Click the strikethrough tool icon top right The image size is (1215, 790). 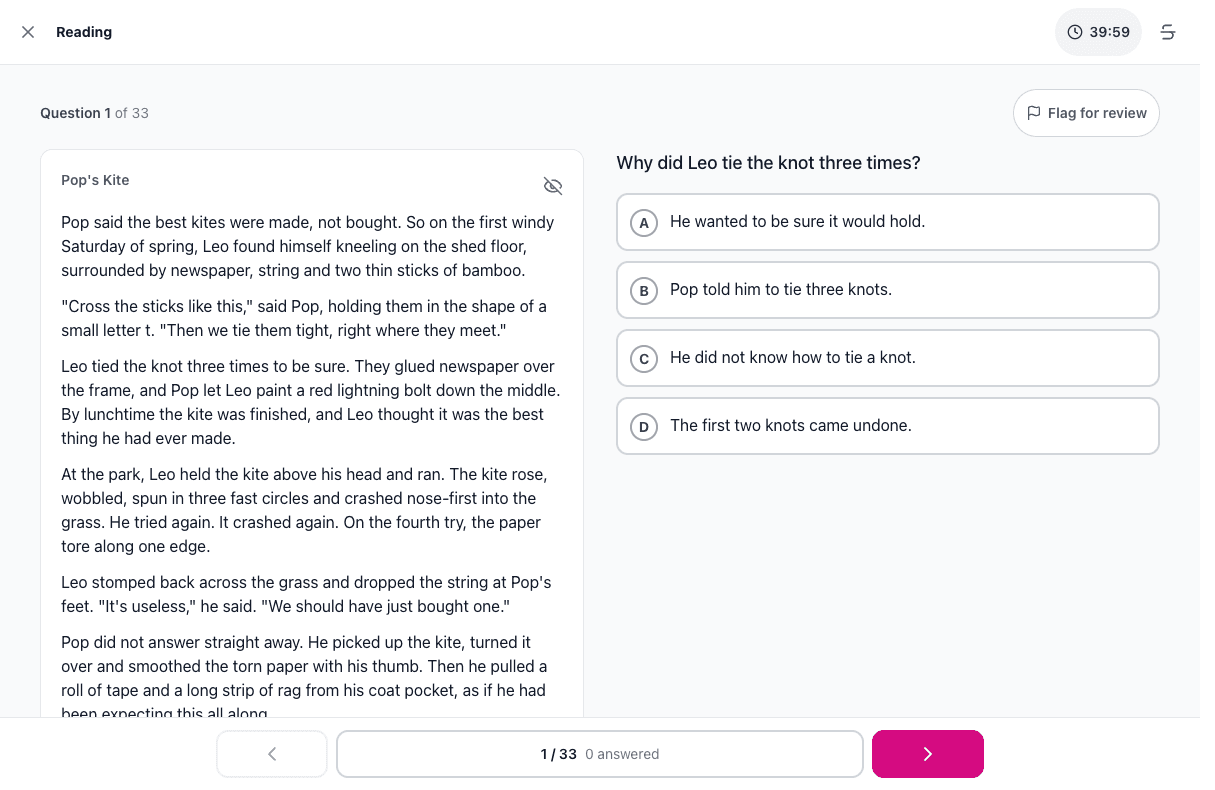tap(1167, 32)
